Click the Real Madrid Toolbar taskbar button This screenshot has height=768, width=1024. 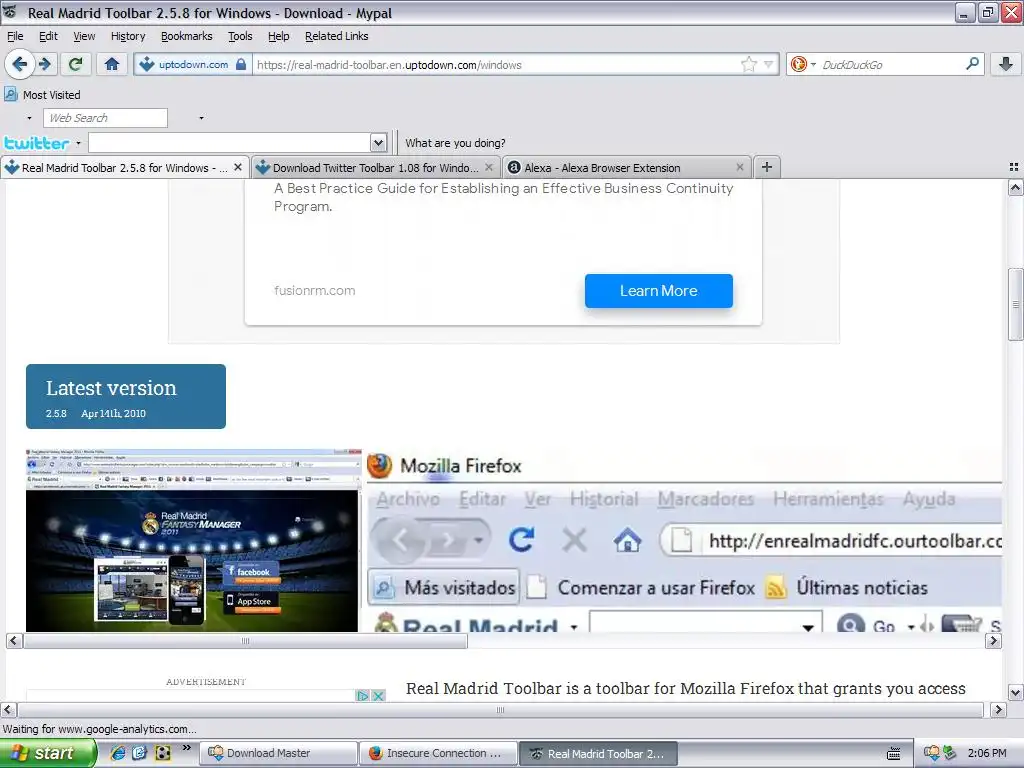pyautogui.click(x=598, y=754)
